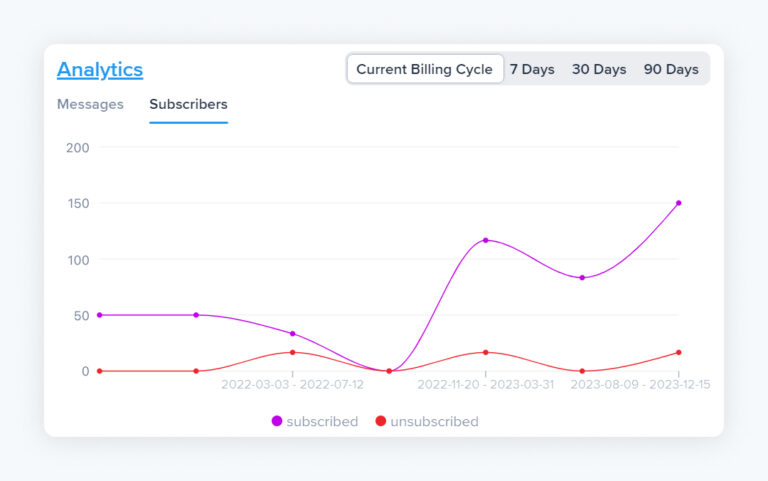The height and width of the screenshot is (481, 768).
Task: Click the last unsubscribed red point
Action: [678, 352]
